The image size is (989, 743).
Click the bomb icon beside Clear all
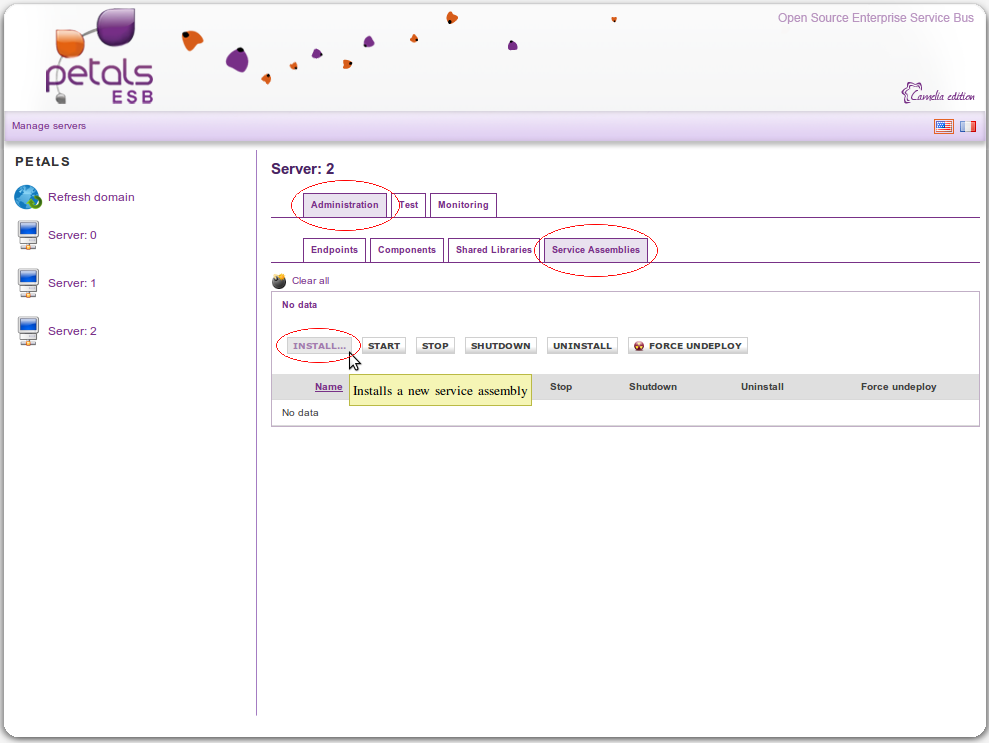[x=279, y=282]
